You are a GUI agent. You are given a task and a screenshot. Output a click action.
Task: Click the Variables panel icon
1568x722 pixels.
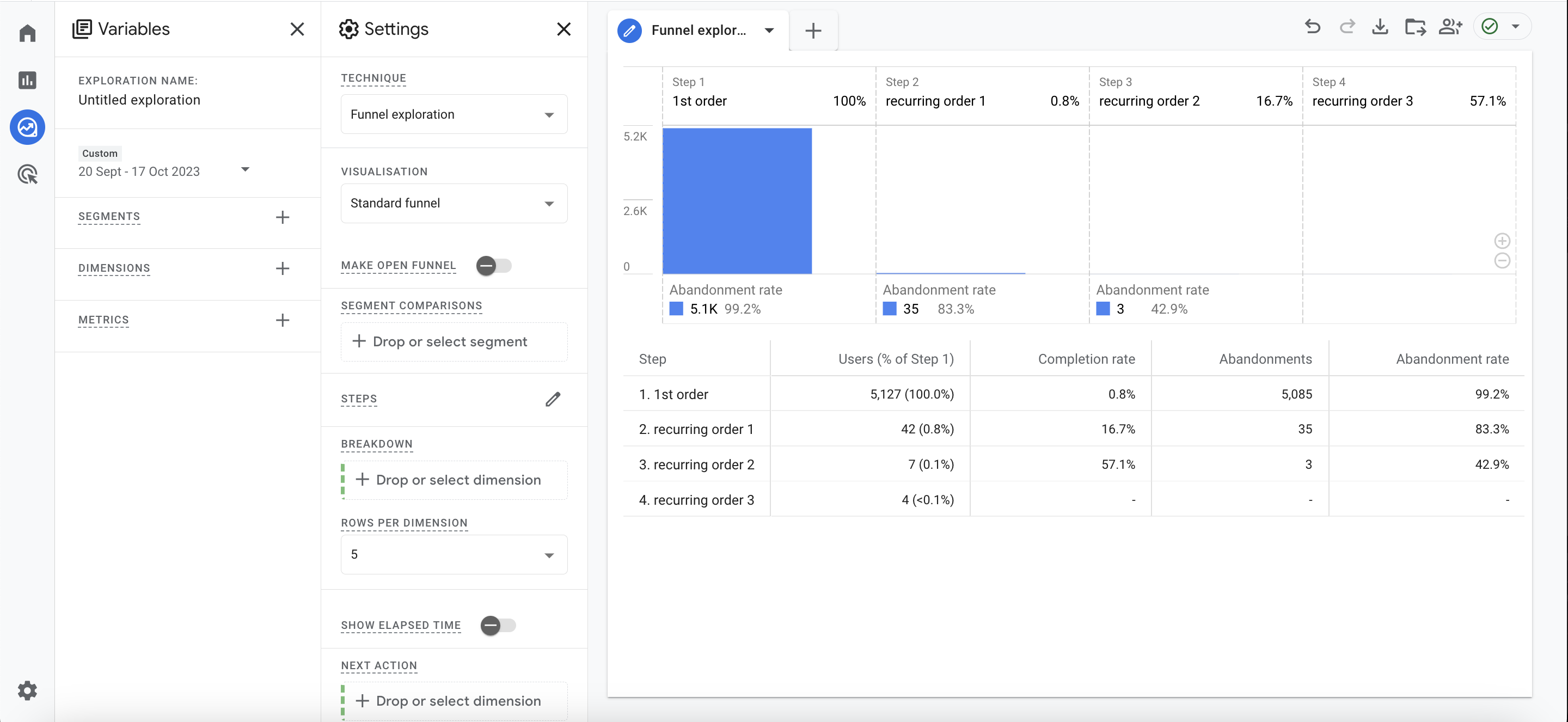tap(82, 29)
